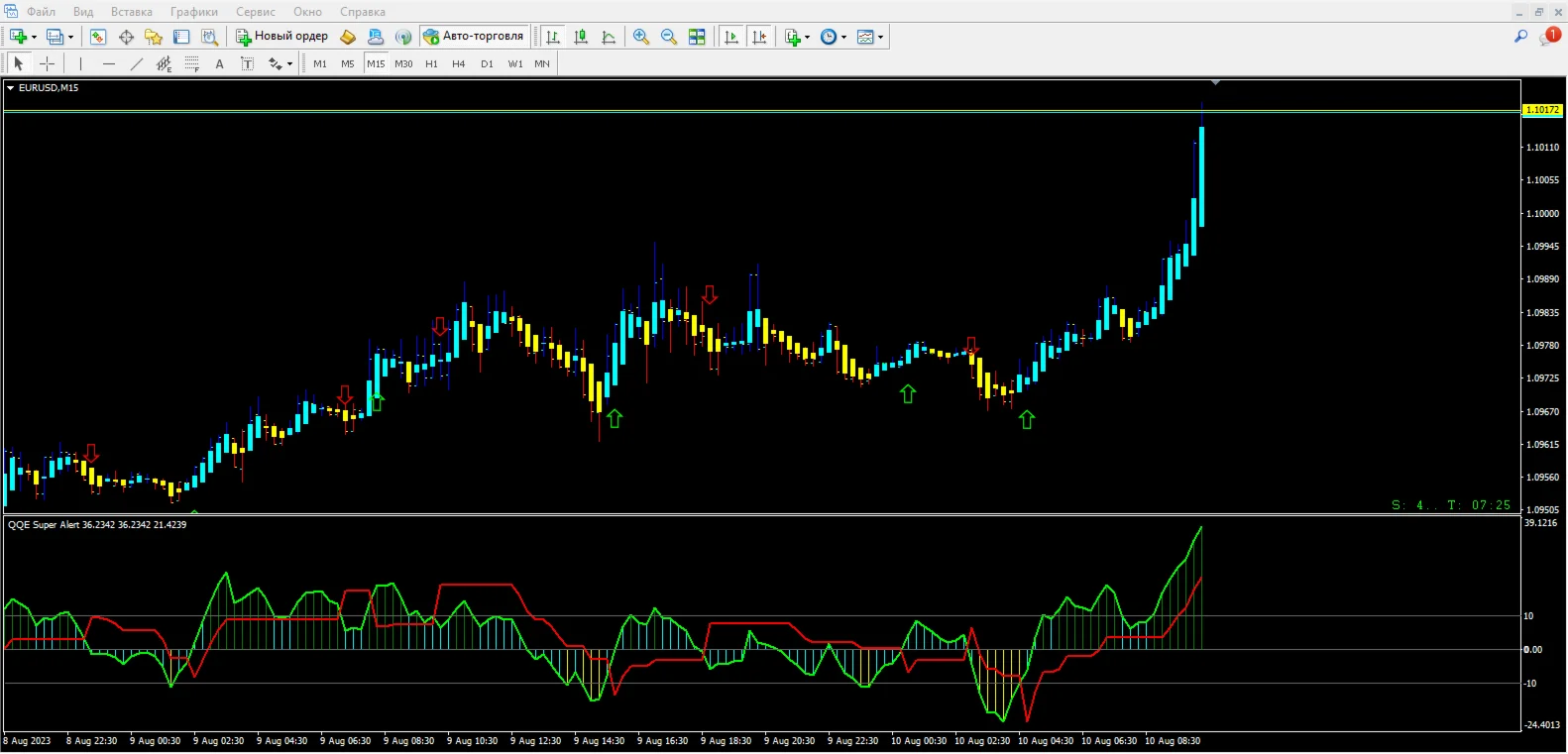The height and width of the screenshot is (754, 1568).
Task: Switch chart type to candlesticks
Action: [x=581, y=37]
